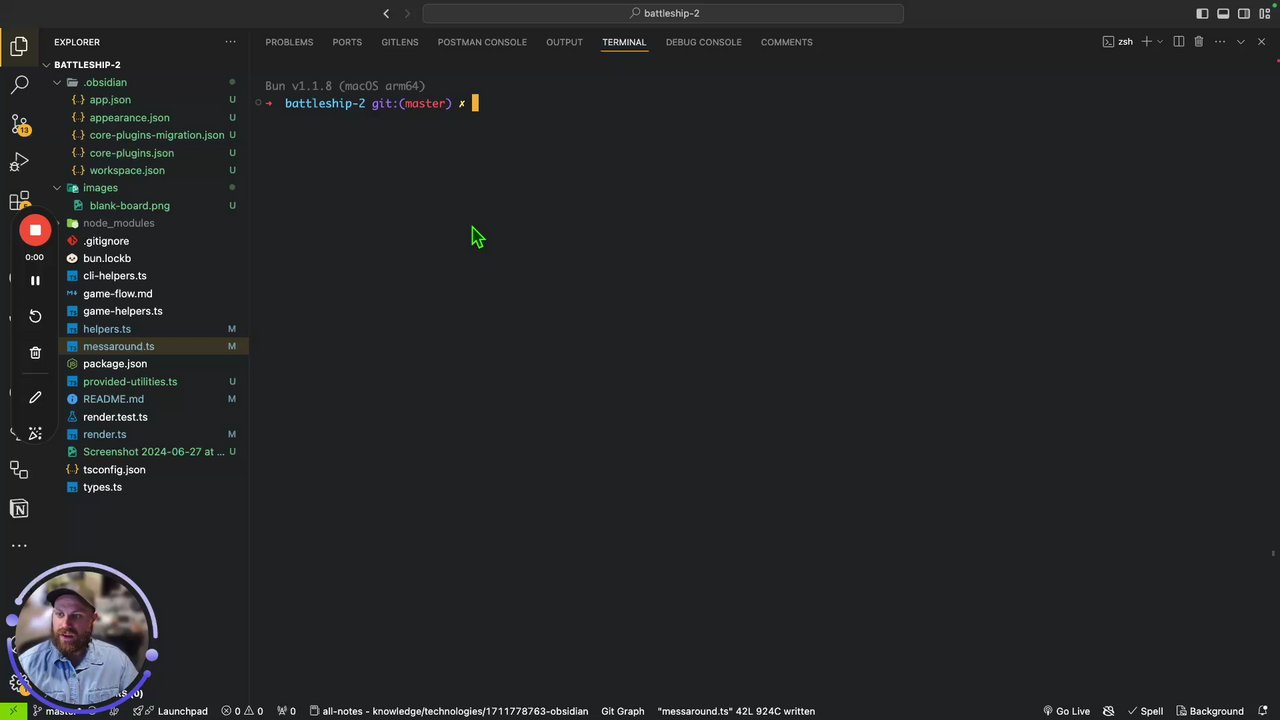Select bun.lockb file
The width and height of the screenshot is (1280, 720).
click(107, 258)
